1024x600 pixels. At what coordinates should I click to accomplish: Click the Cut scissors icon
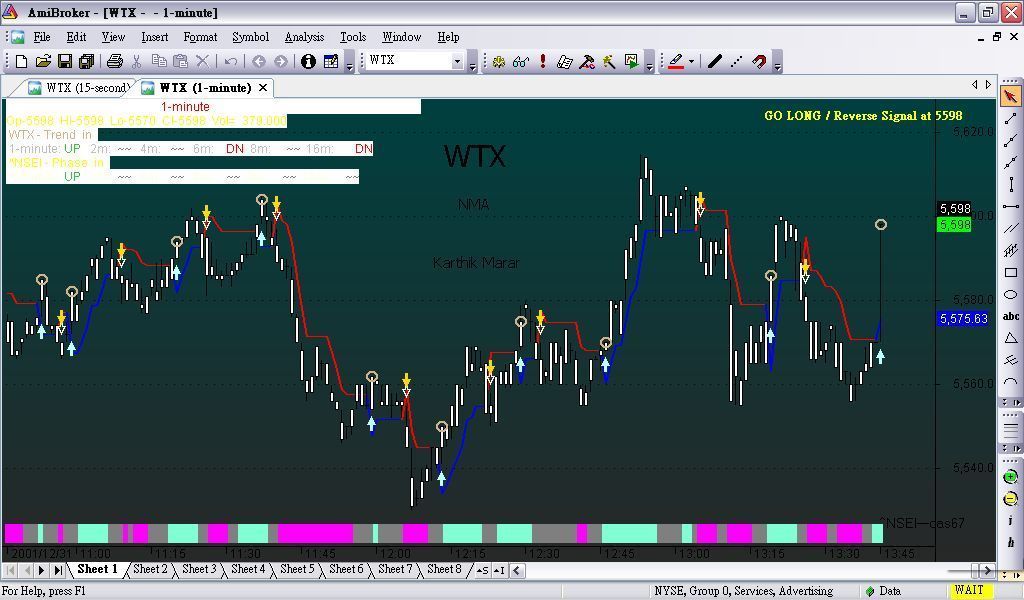click(x=136, y=61)
